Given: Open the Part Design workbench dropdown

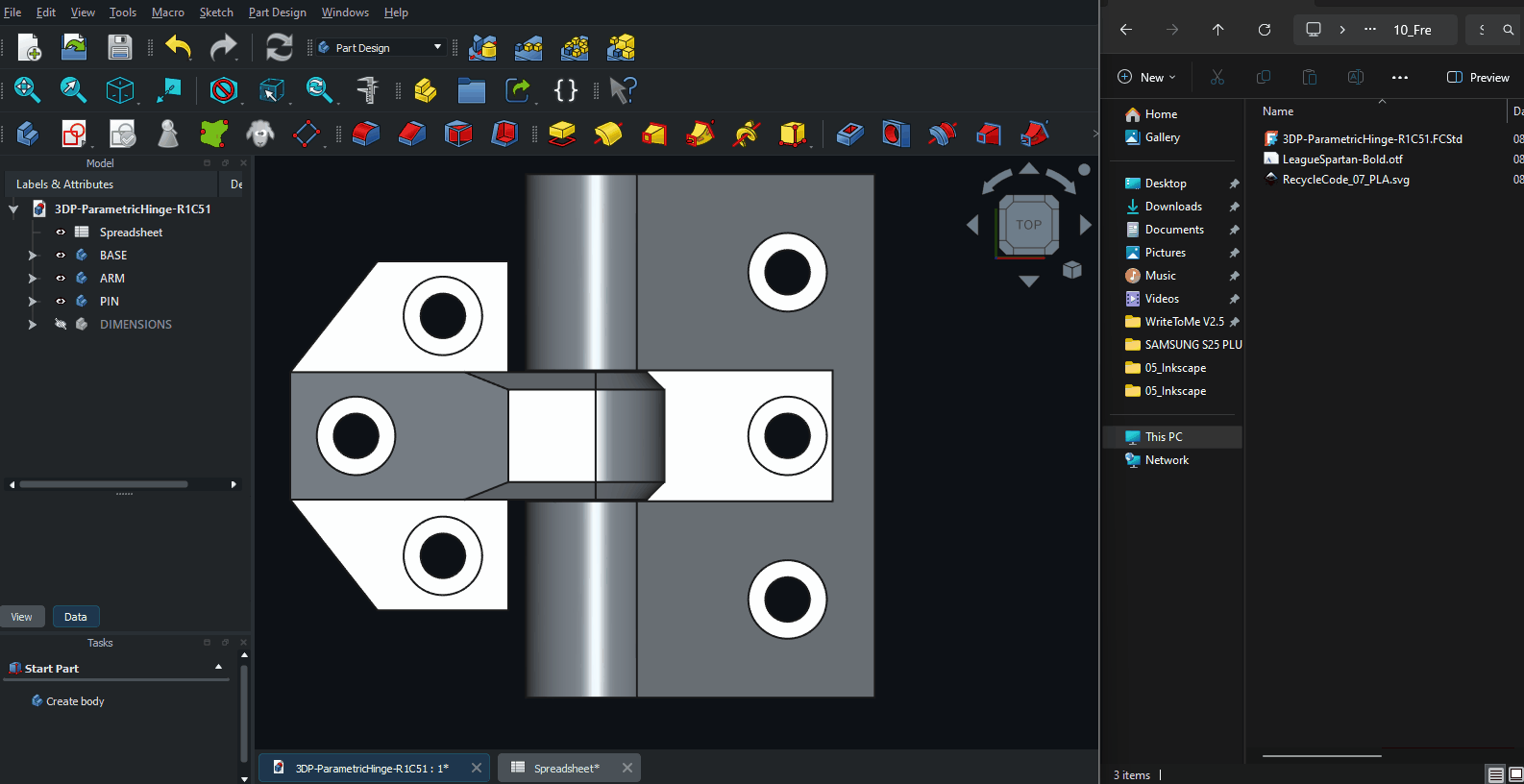Looking at the screenshot, I should point(381,47).
